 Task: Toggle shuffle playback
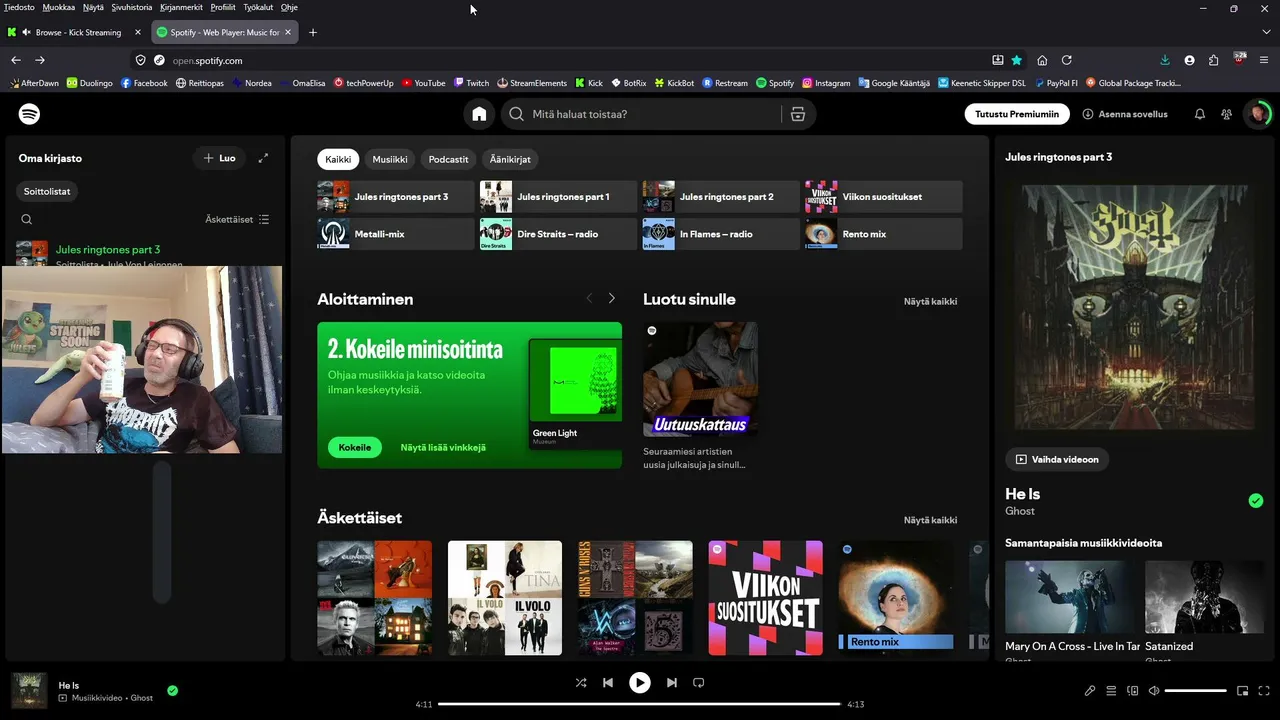pos(581,683)
